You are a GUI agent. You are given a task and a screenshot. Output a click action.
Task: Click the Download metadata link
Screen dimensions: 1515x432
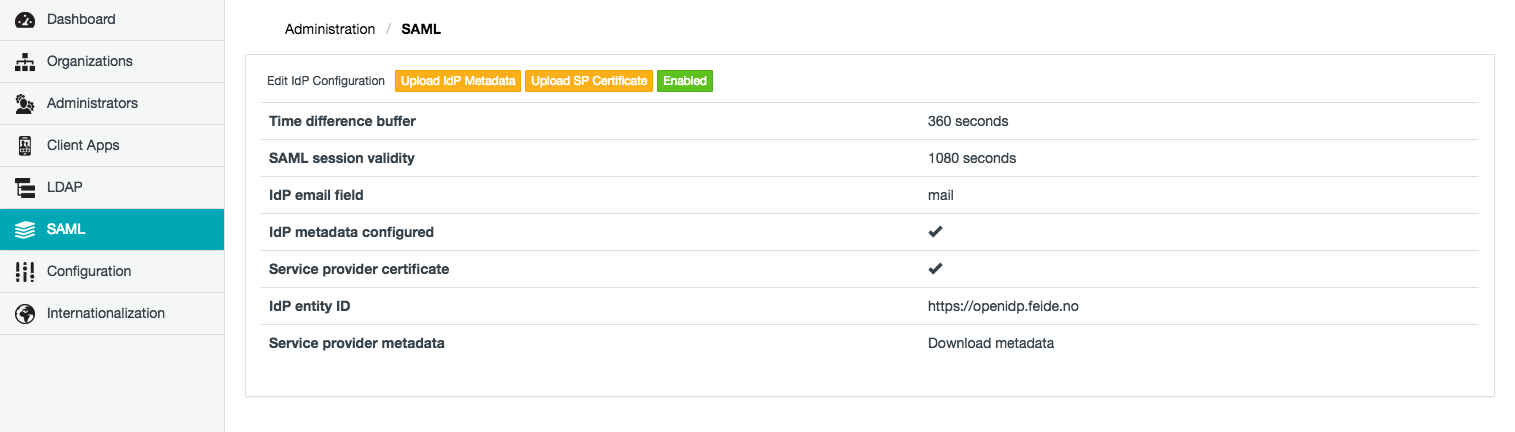point(990,343)
